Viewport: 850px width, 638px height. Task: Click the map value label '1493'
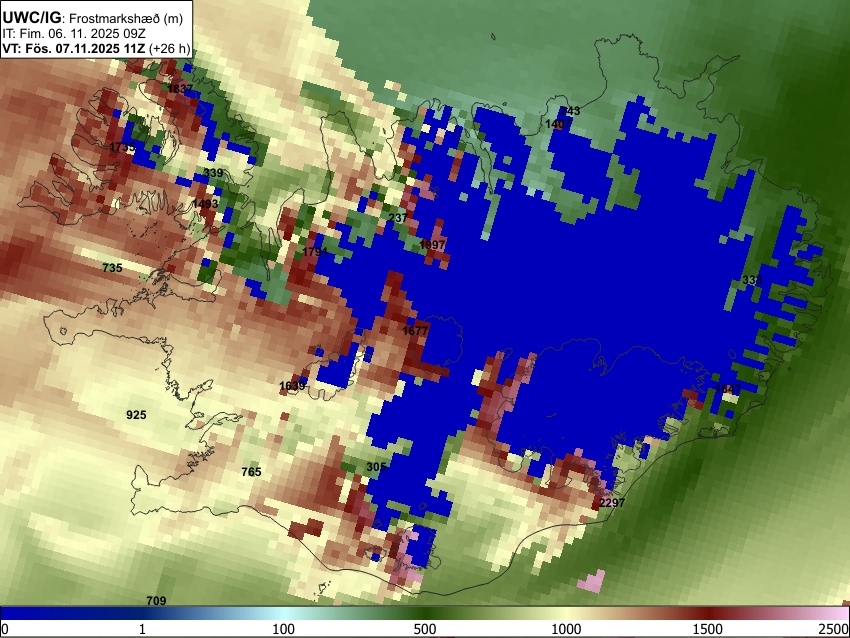pos(205,204)
